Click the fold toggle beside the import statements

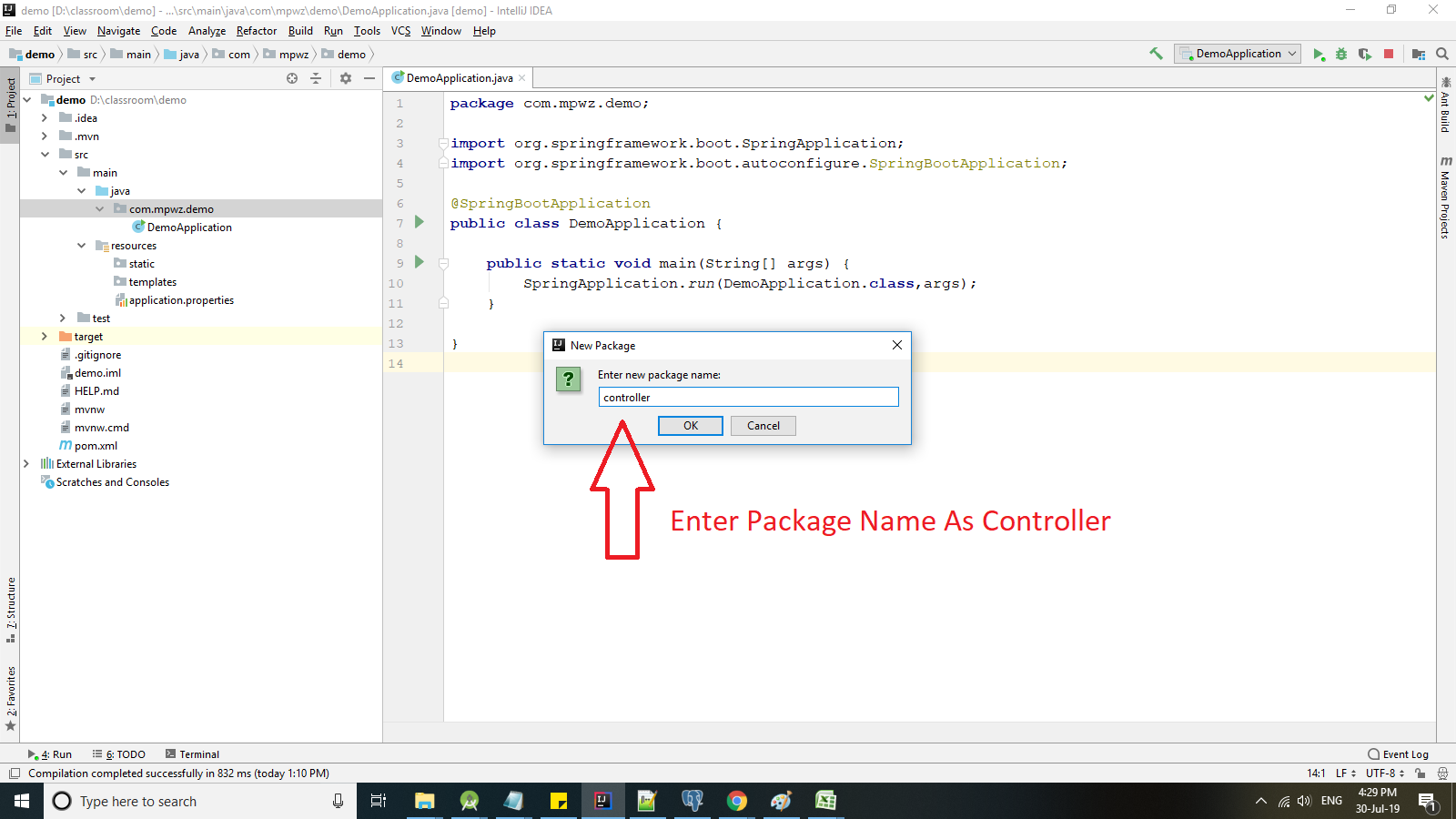[x=443, y=143]
